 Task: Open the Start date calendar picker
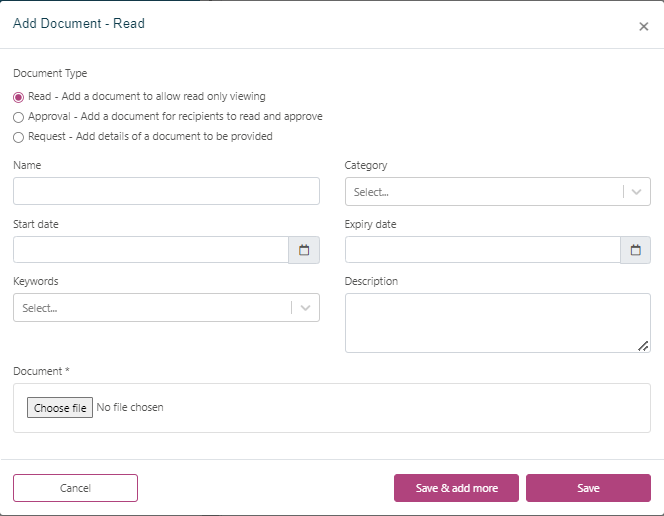point(304,250)
